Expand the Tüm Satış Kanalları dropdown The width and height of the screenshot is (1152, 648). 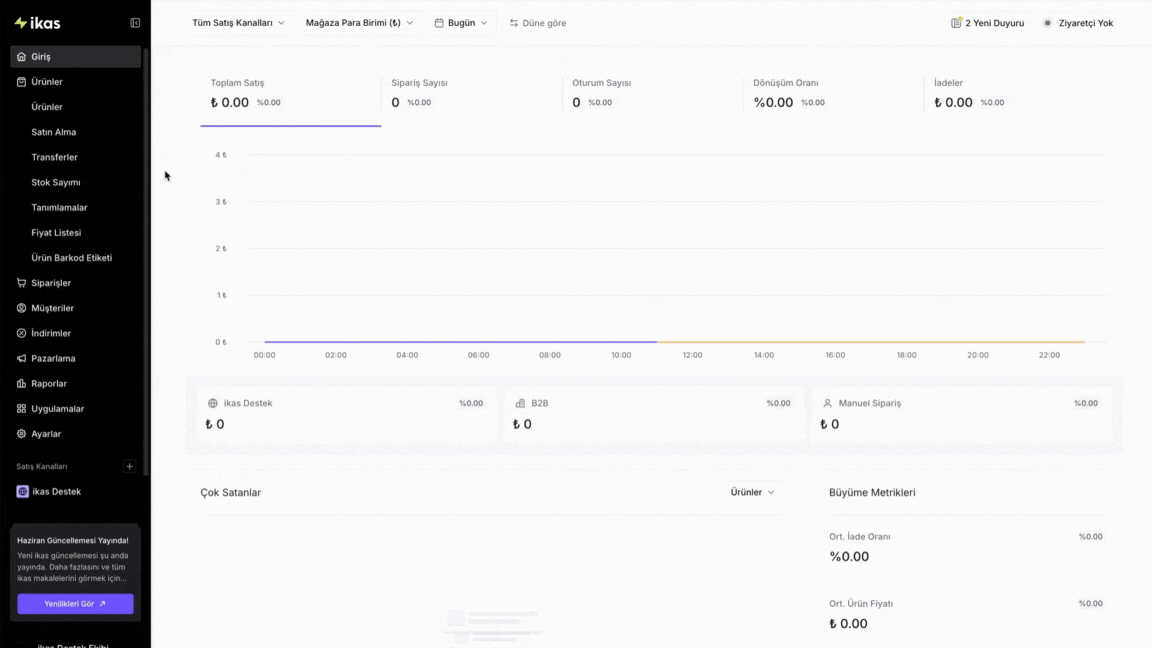(238, 23)
